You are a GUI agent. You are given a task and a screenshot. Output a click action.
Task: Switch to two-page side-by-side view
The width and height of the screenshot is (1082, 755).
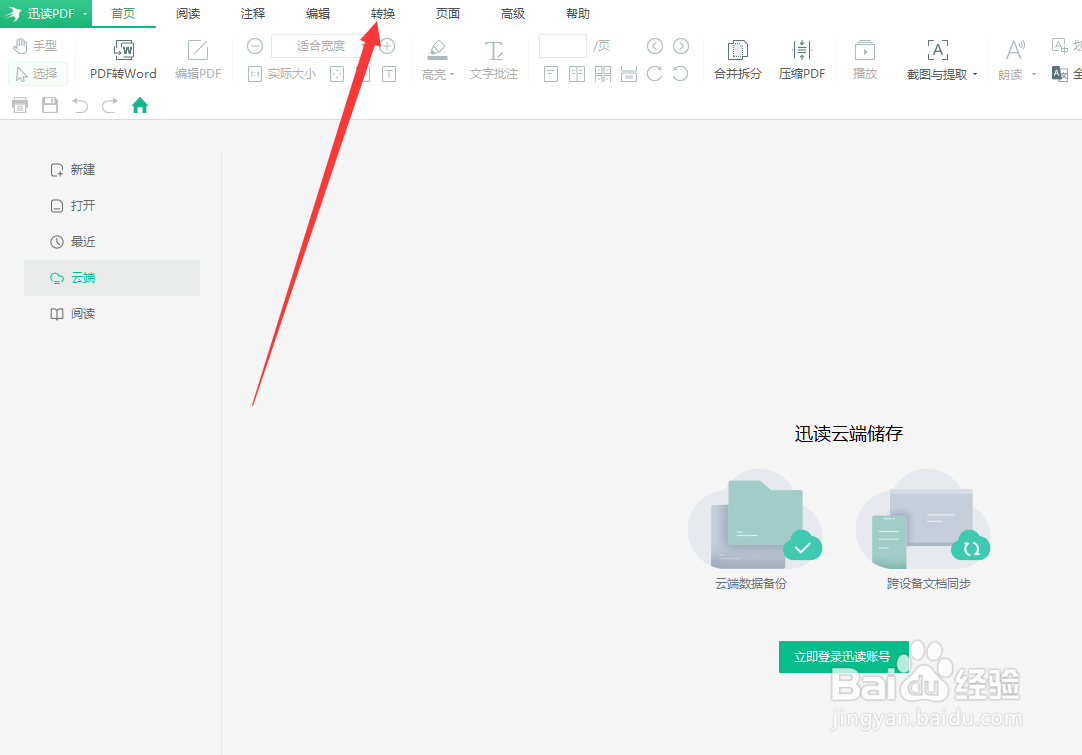click(577, 74)
